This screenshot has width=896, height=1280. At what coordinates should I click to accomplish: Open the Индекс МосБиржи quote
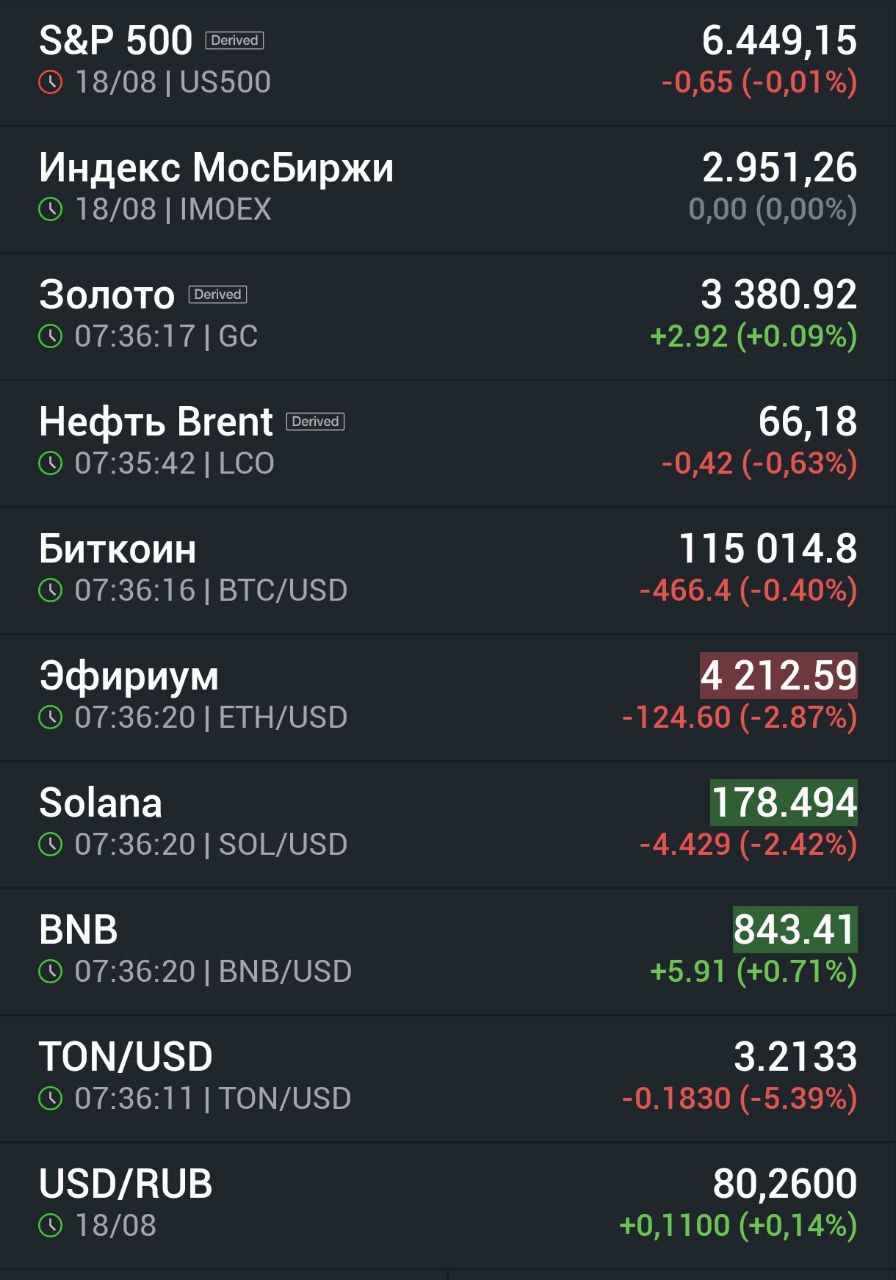[448, 190]
